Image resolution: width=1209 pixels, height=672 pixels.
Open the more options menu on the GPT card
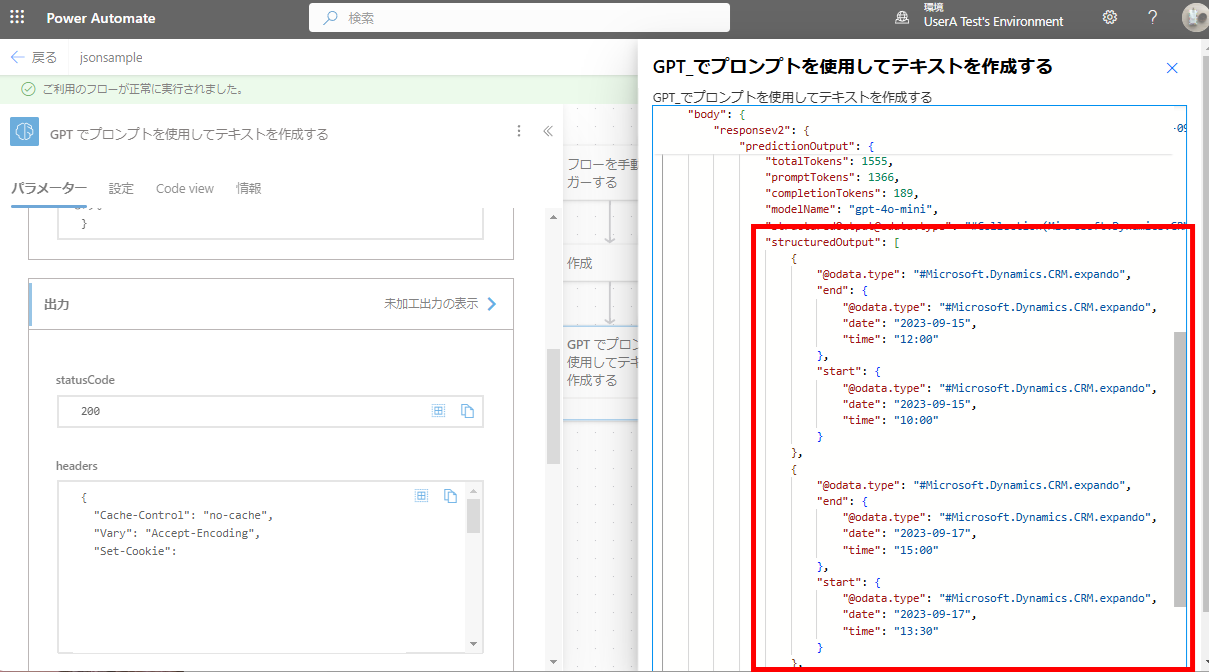click(x=518, y=130)
